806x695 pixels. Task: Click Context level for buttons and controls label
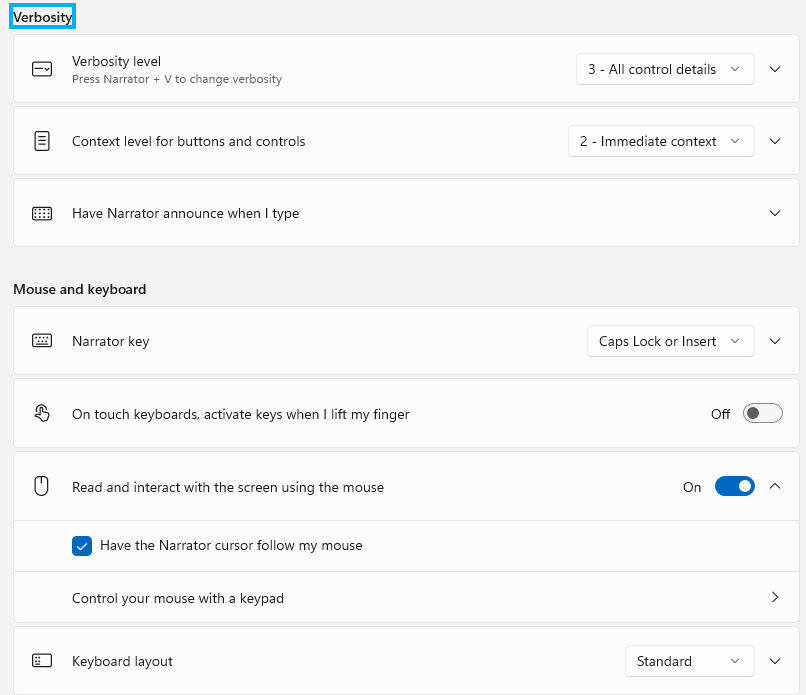(x=189, y=141)
